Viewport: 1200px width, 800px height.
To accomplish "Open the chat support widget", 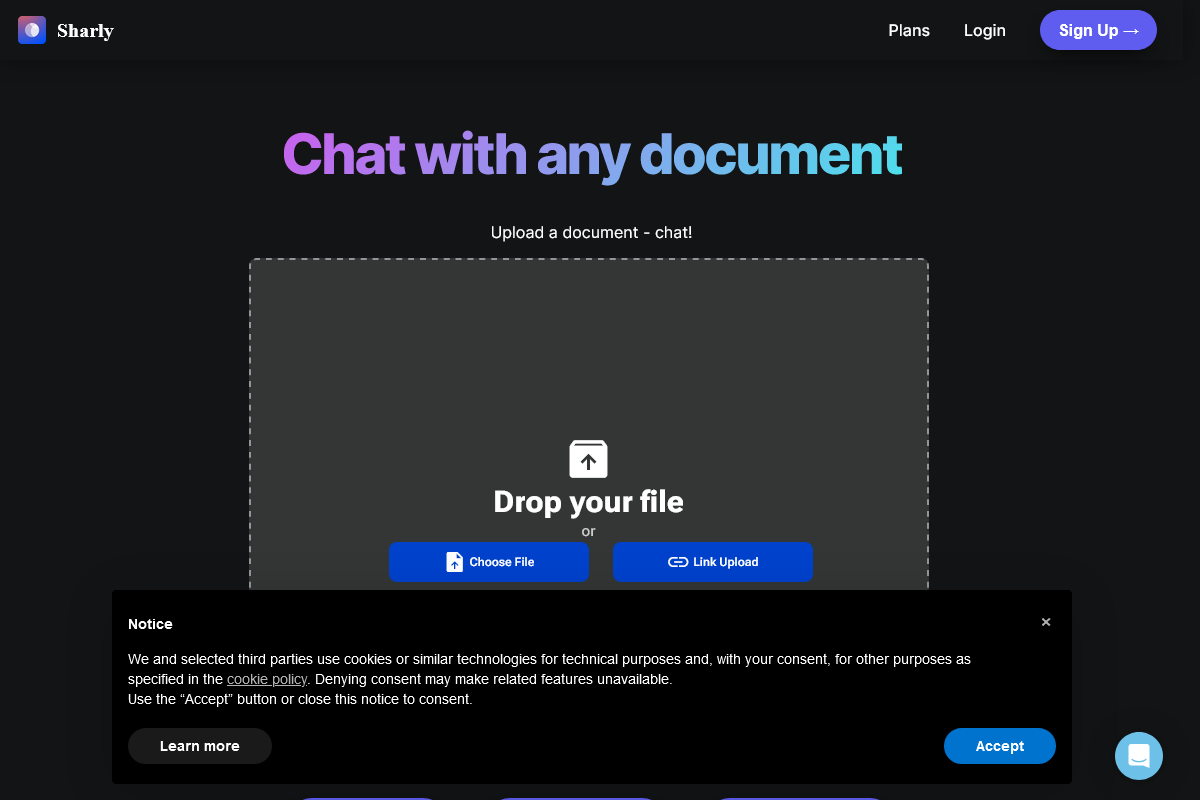I will 1139,755.
